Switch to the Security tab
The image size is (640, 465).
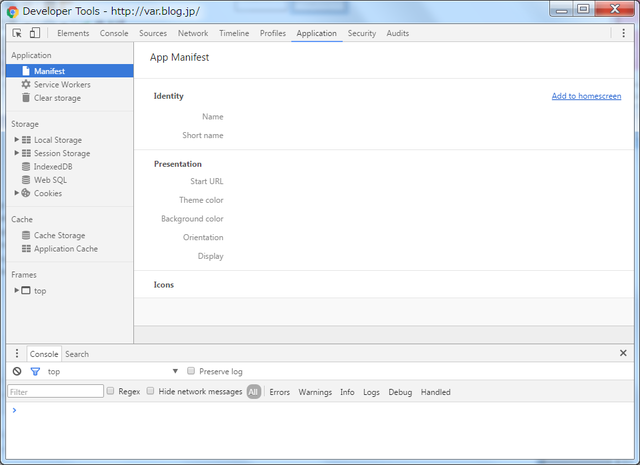[x=362, y=33]
